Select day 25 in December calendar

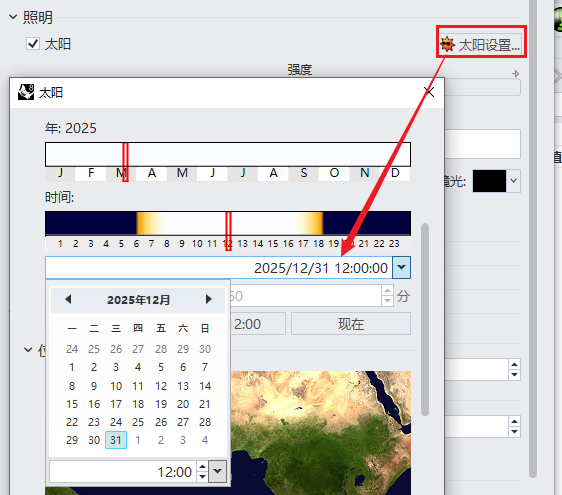138,422
